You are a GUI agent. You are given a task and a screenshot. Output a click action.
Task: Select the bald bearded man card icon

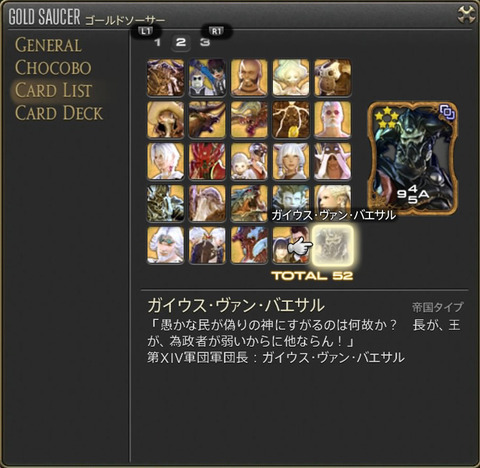(249, 78)
